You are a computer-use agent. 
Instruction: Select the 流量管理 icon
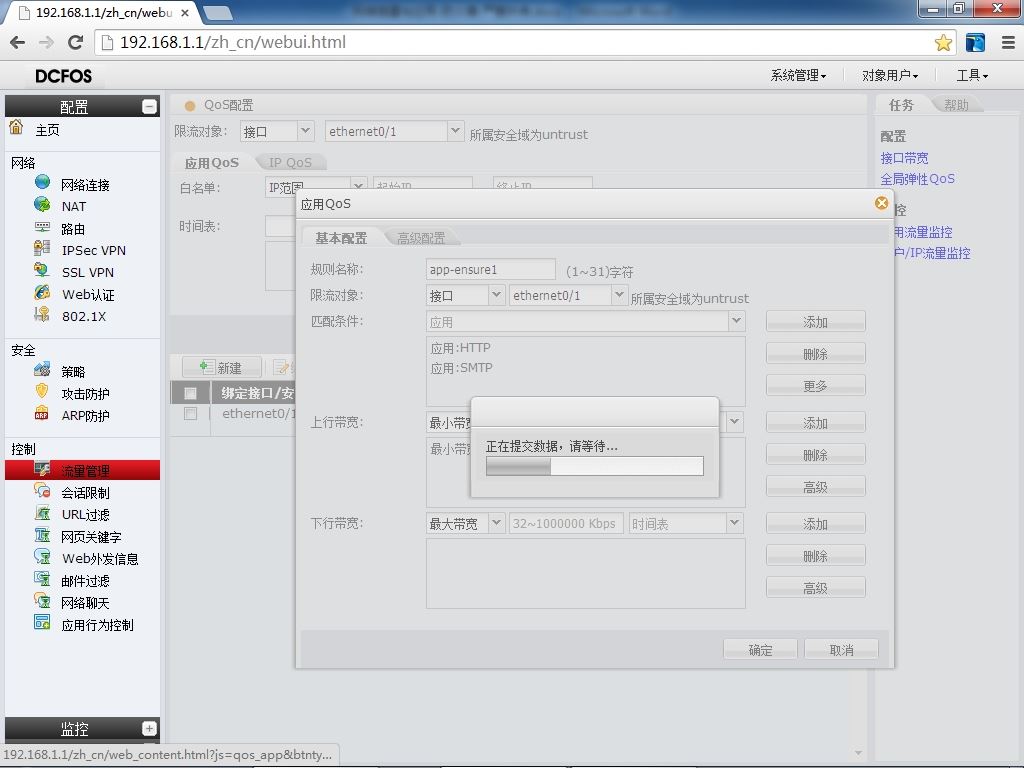click(42, 469)
